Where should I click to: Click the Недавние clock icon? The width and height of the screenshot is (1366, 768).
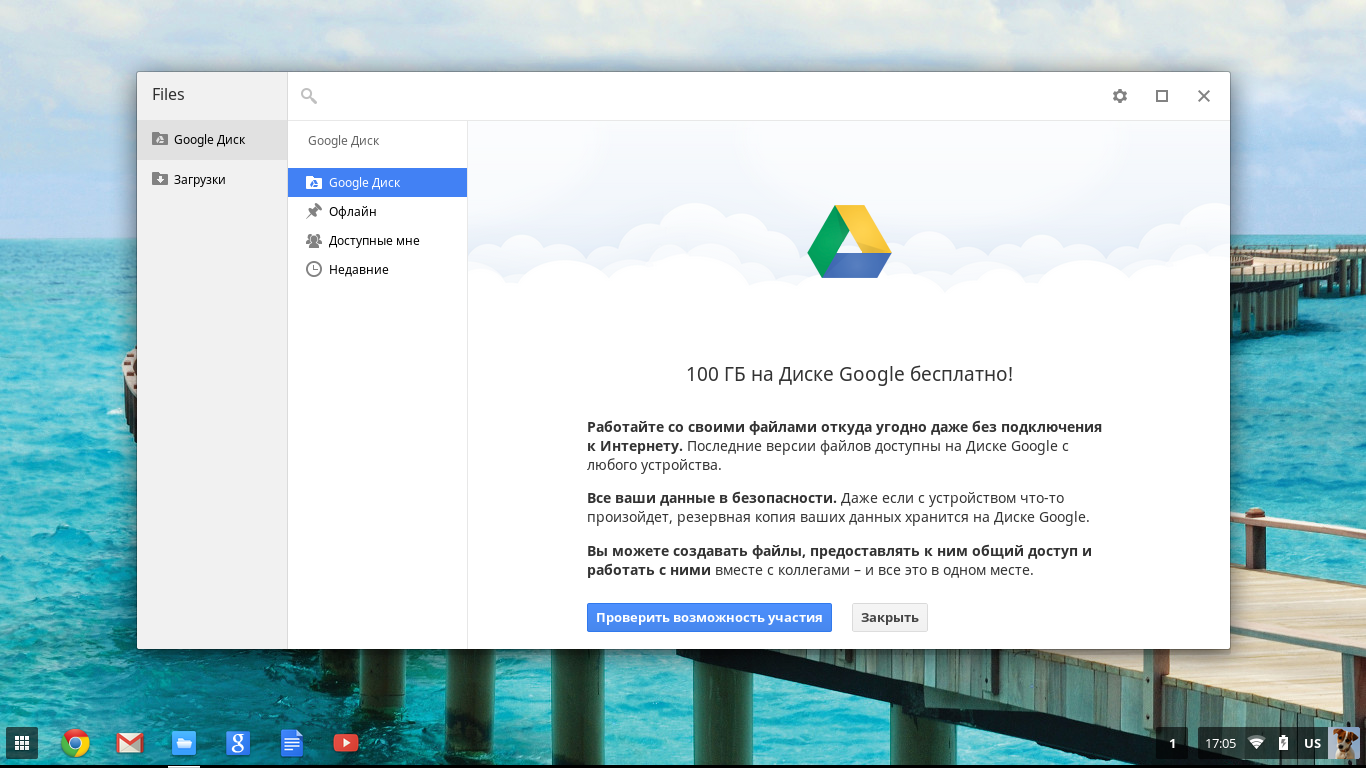coord(314,270)
